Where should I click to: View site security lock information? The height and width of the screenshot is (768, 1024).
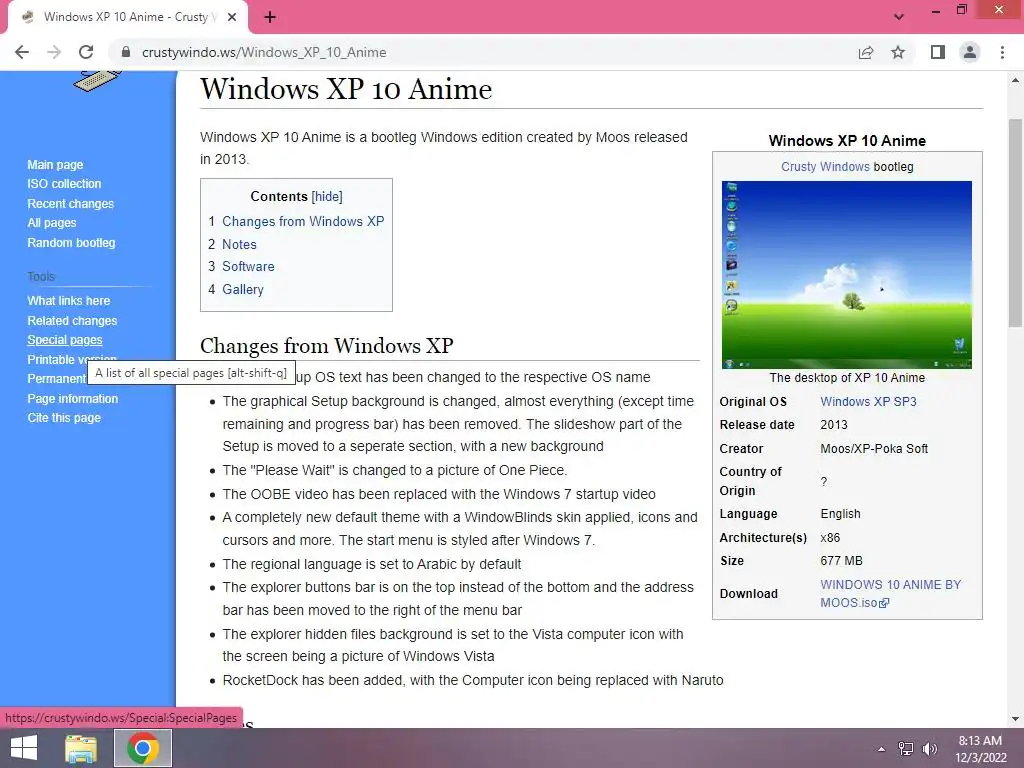[x=126, y=52]
